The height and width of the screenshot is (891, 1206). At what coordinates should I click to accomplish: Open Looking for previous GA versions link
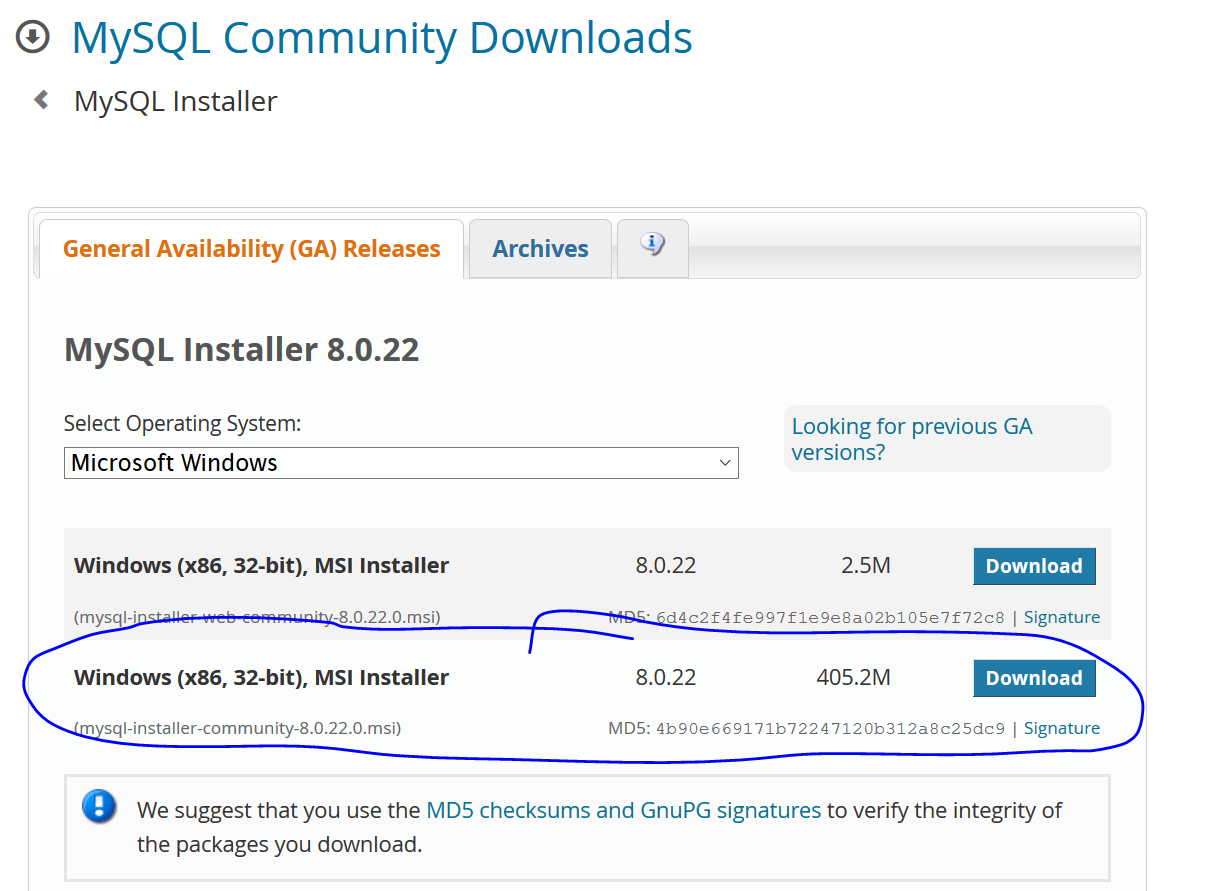(x=912, y=439)
